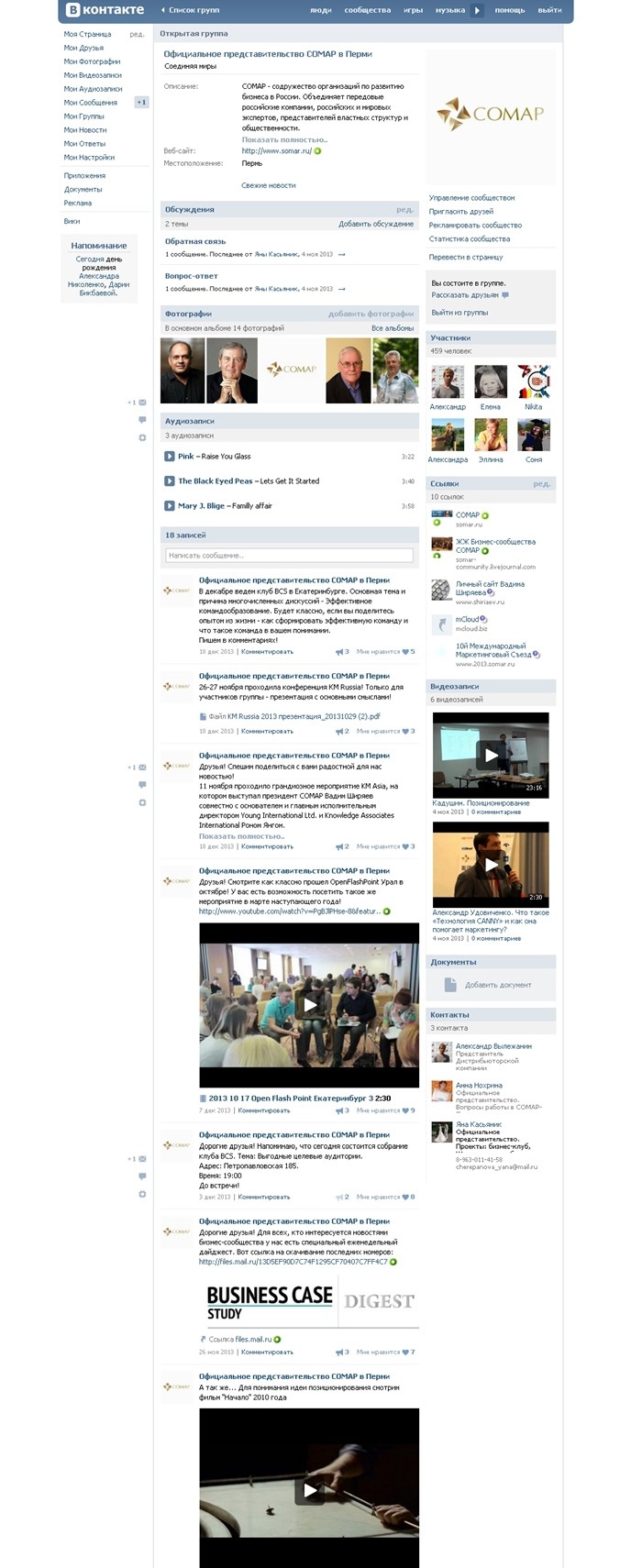Open помощь in the top navigation
This screenshot has height=1568, width=642.
[x=510, y=10]
